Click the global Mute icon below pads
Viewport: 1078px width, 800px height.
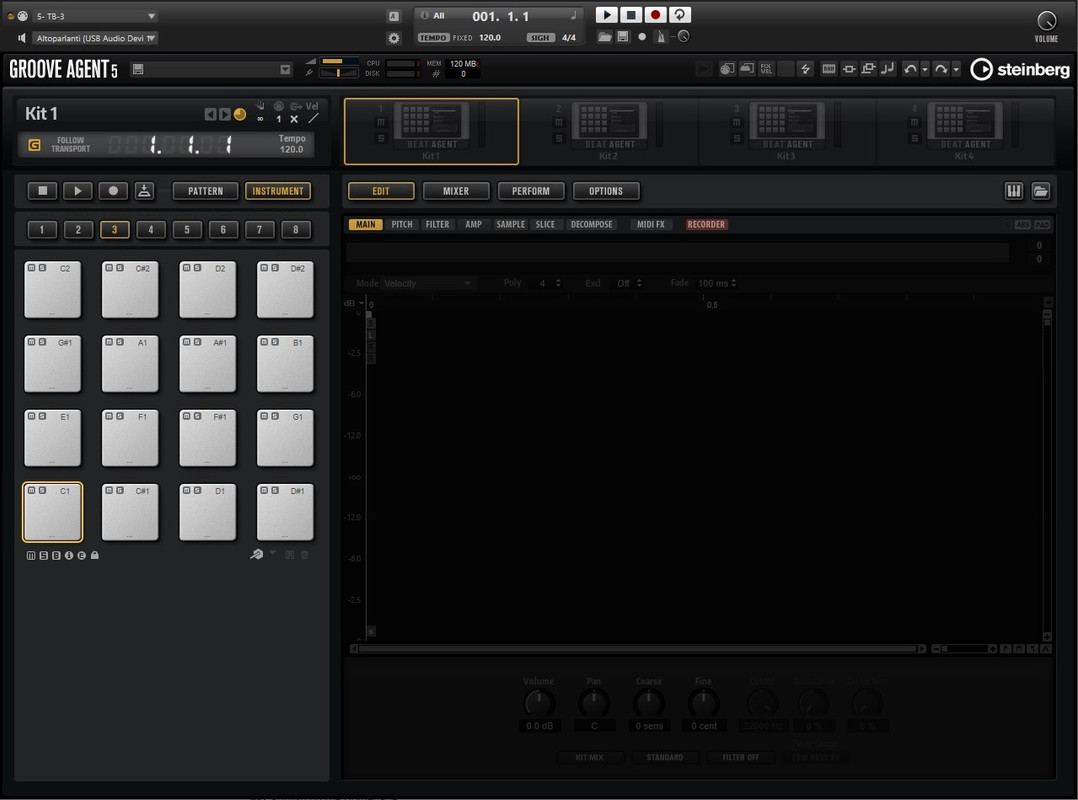click(x=30, y=555)
